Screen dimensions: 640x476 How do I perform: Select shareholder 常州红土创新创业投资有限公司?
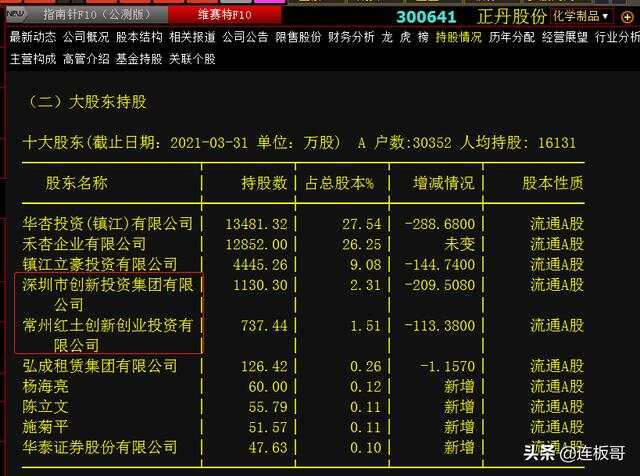point(108,335)
